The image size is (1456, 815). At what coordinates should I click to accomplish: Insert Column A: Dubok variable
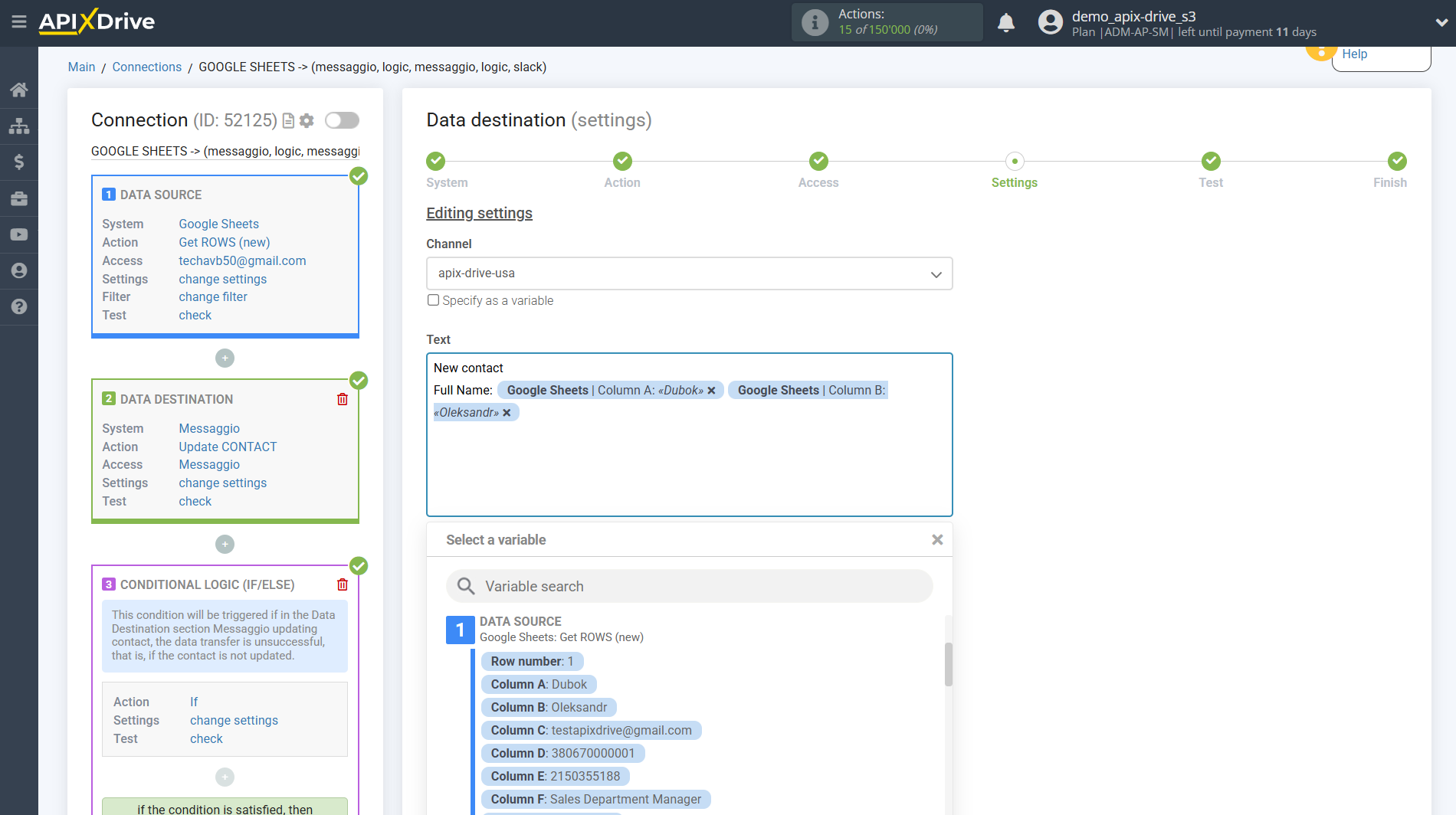click(x=539, y=684)
